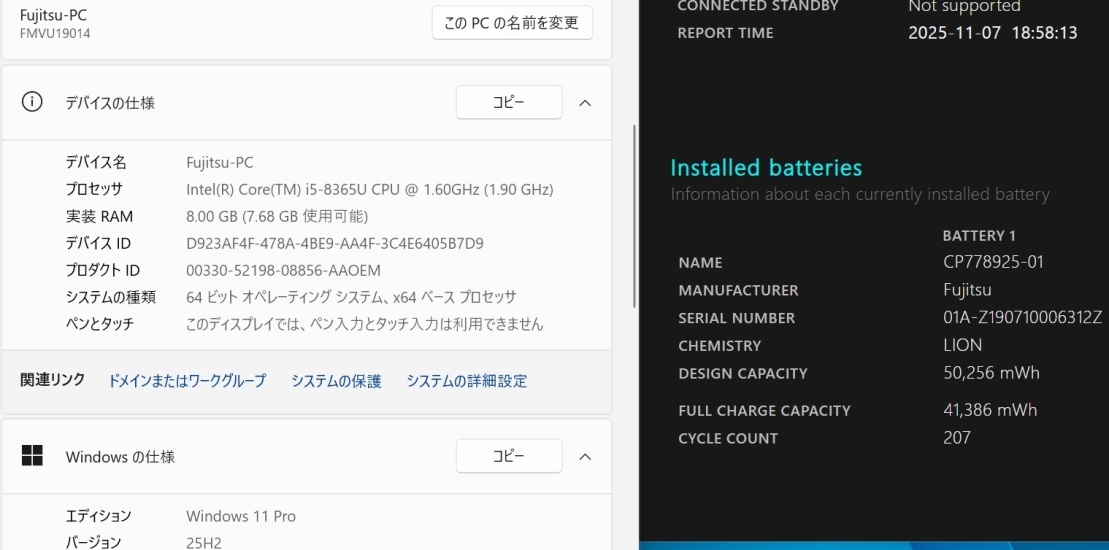
Task: Select the edition value Windows 11 Pro
Action: [x=241, y=516]
